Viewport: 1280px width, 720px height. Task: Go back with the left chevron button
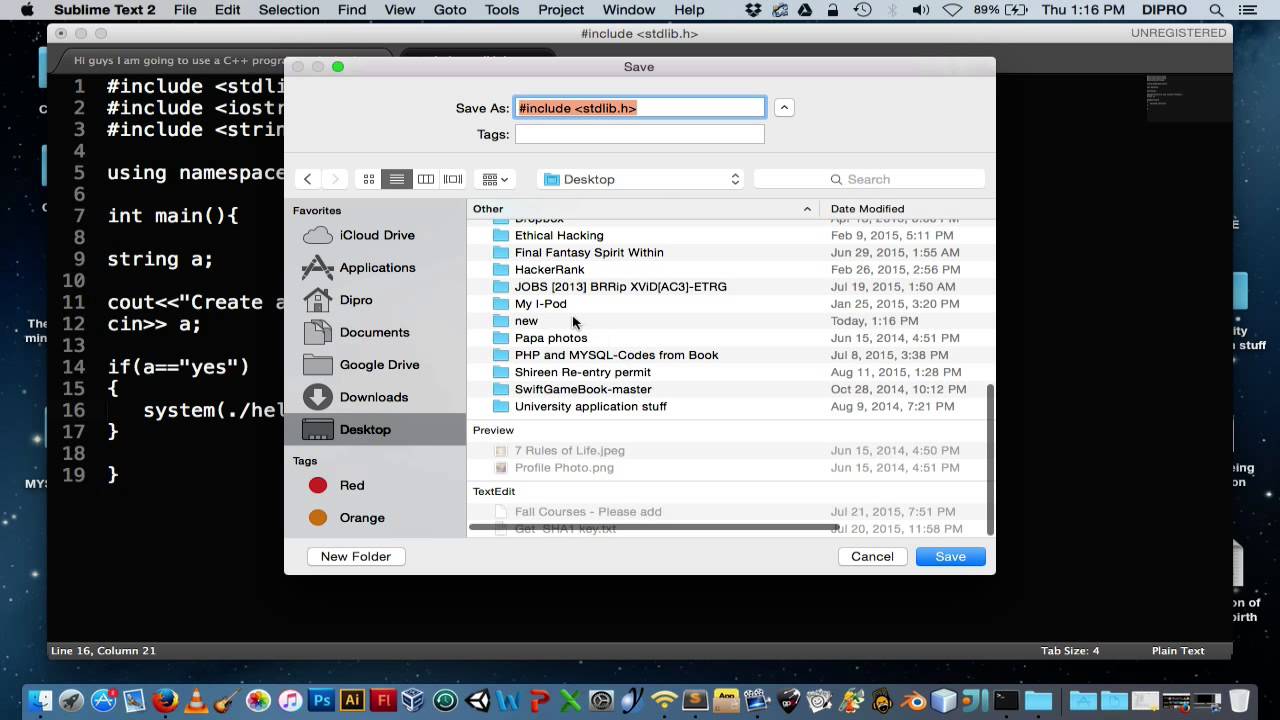[308, 179]
